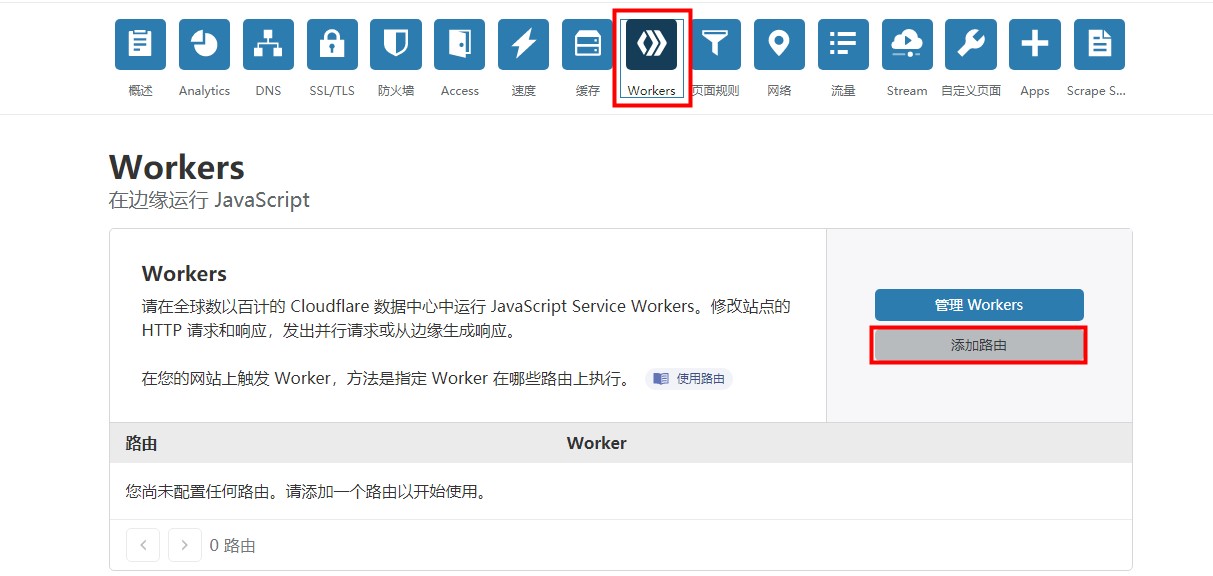Select the Workers chevrons icon
The height and width of the screenshot is (576, 1213).
point(652,44)
